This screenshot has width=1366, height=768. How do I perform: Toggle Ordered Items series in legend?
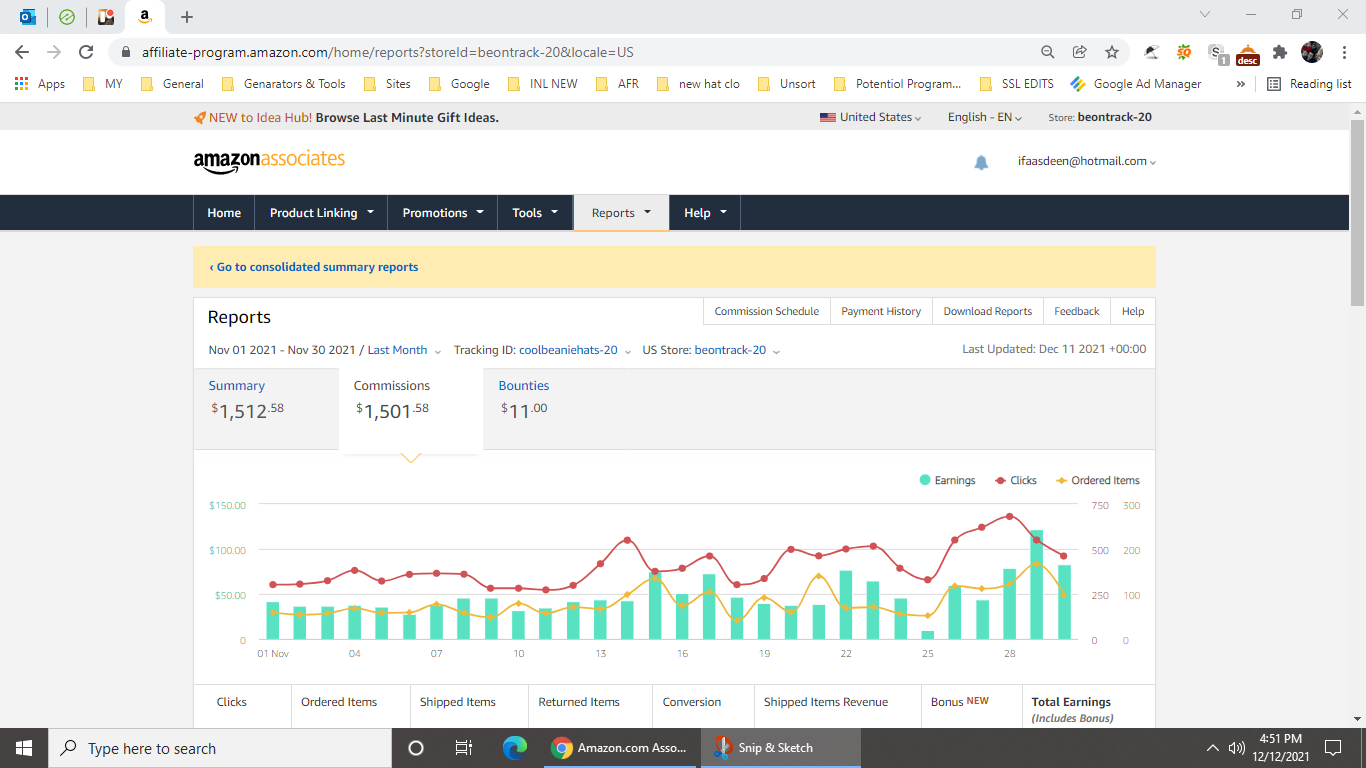point(1097,481)
